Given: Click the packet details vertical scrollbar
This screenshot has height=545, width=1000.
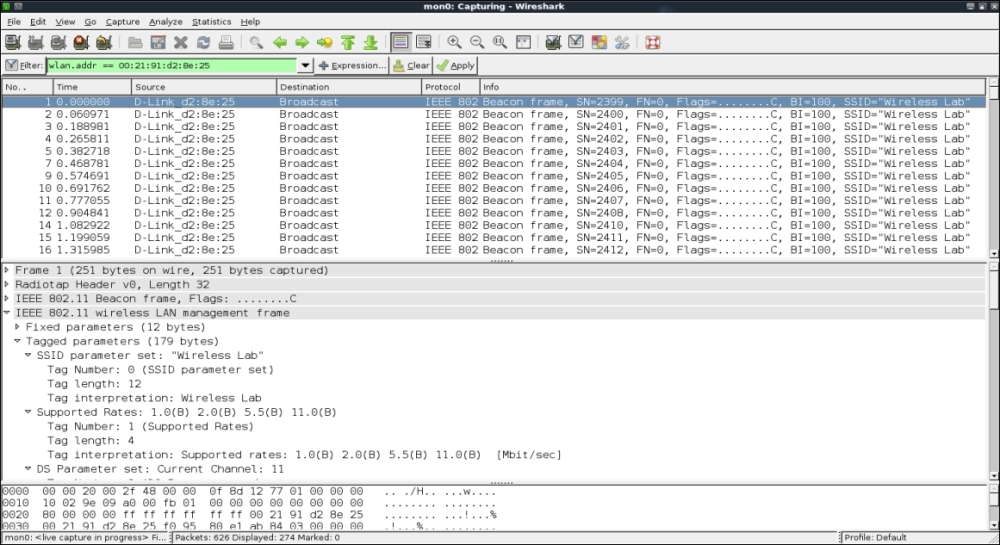Looking at the screenshot, I should coord(993,372).
